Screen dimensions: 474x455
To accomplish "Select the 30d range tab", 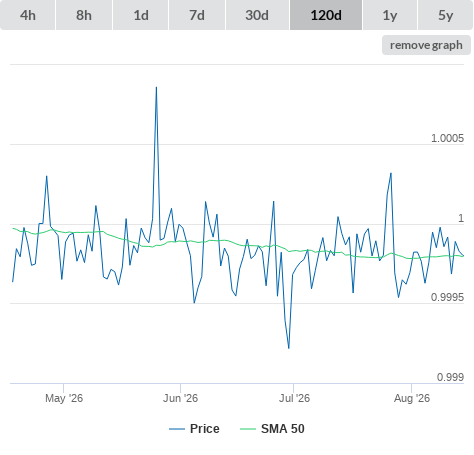I will point(257,15).
